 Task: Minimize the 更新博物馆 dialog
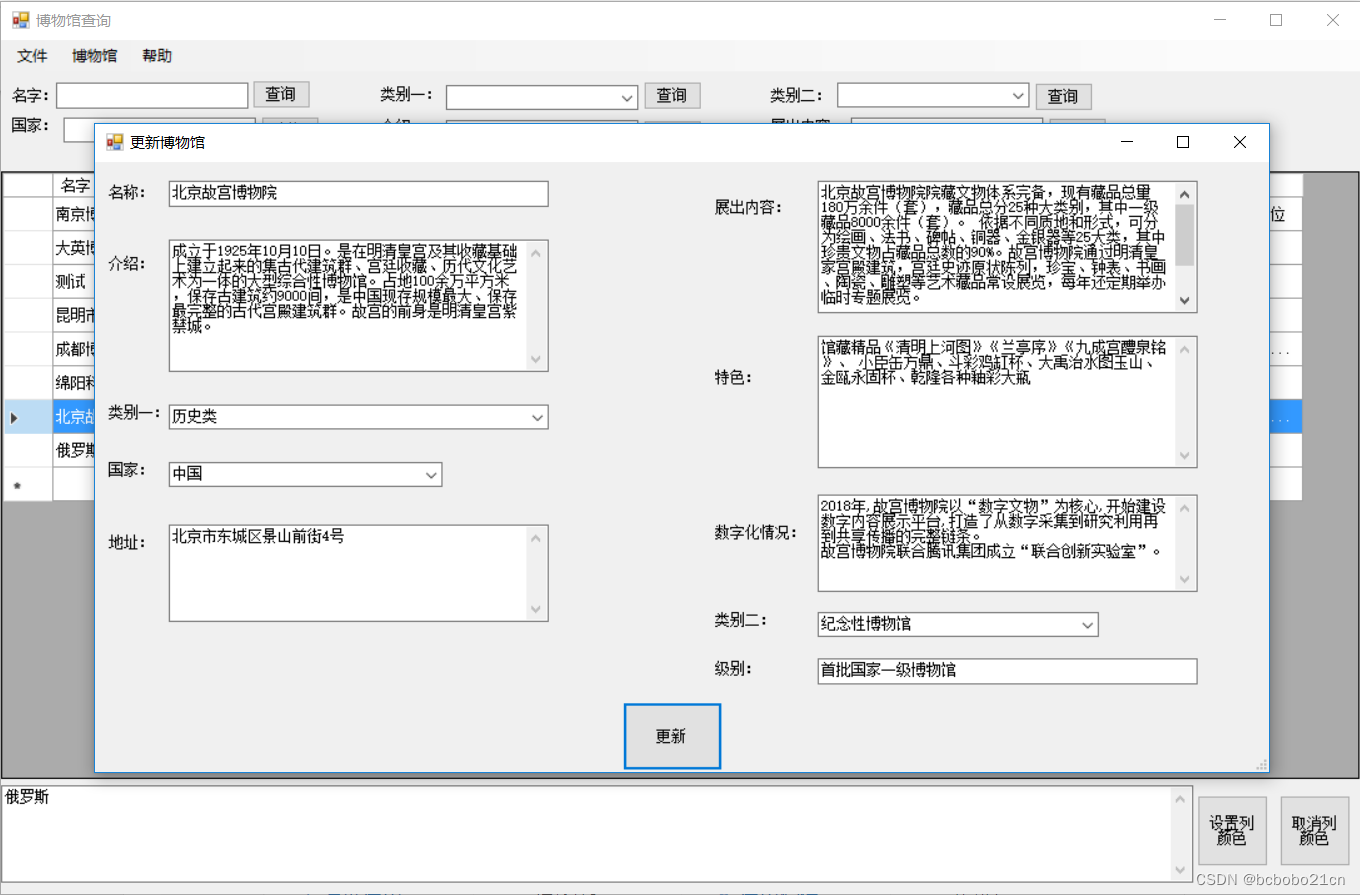coord(1127,142)
